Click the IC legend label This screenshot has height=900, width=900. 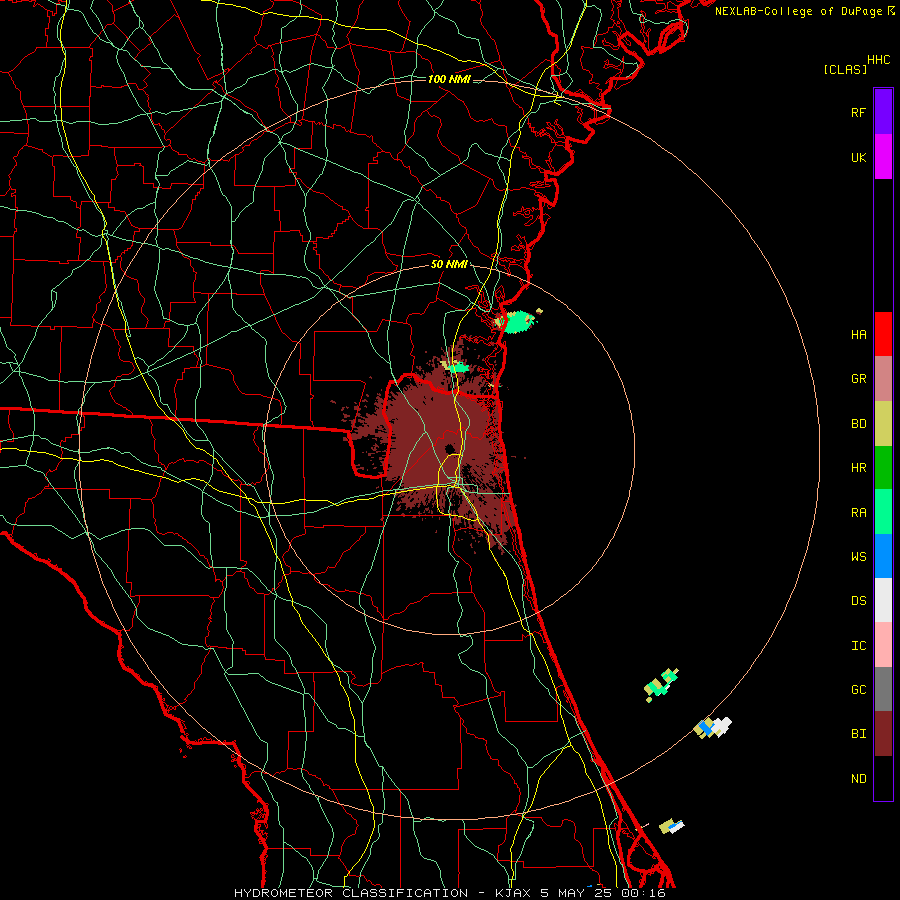[x=858, y=646]
